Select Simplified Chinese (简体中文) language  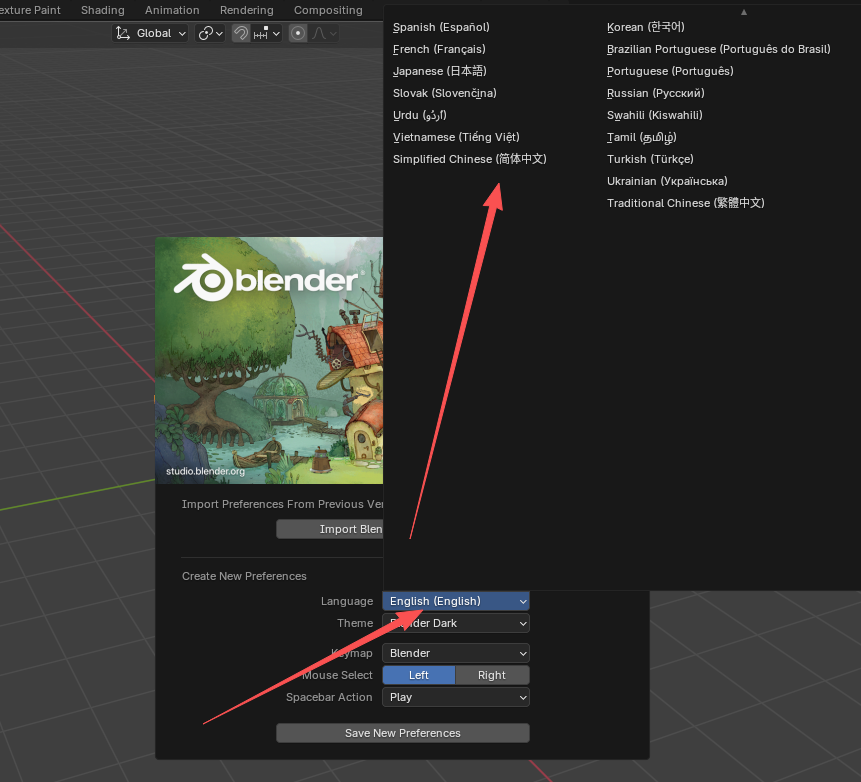point(469,158)
